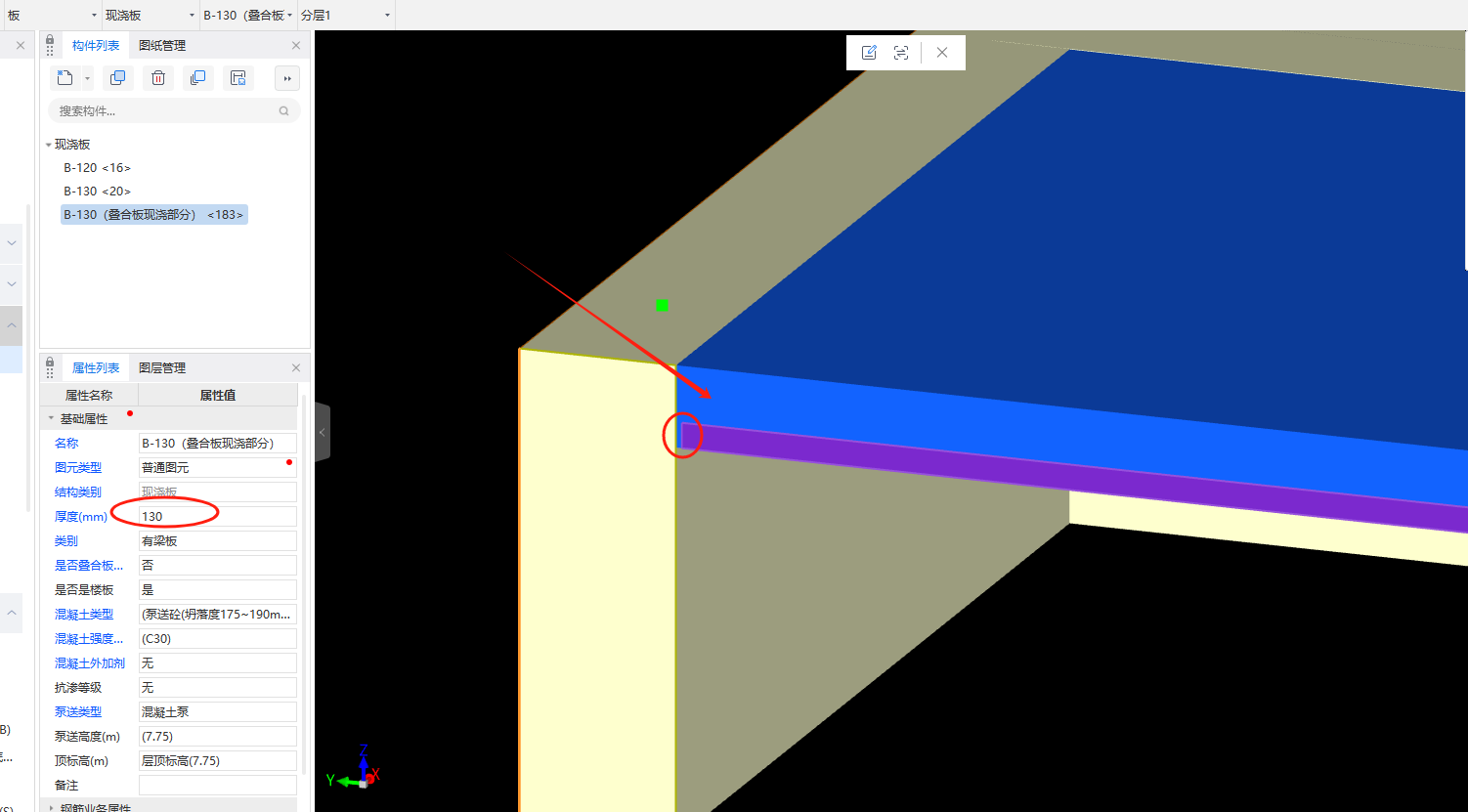Click the new component icon
Image resolution: width=1468 pixels, height=812 pixels.
(65, 78)
